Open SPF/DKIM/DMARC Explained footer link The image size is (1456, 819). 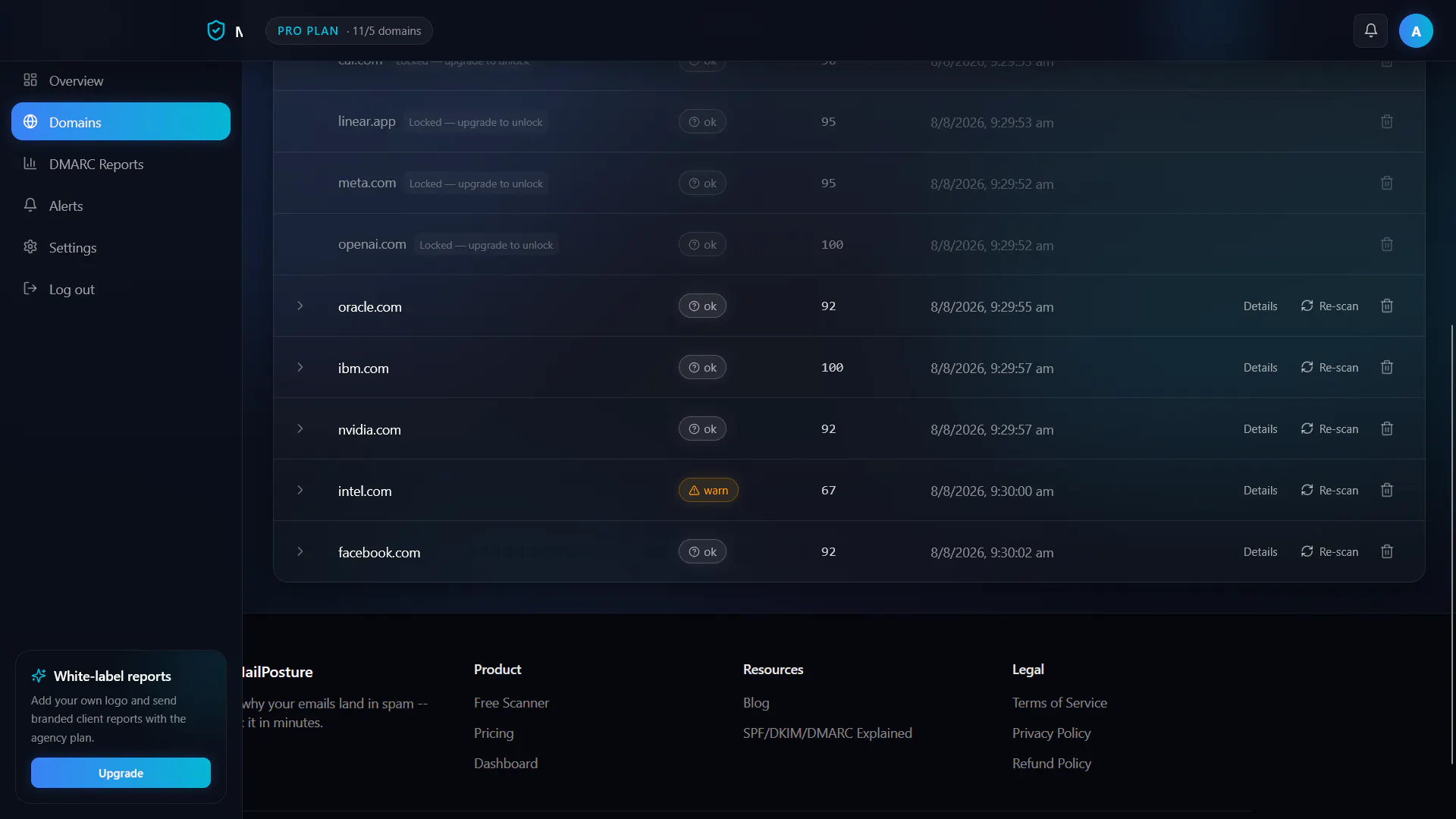pos(827,733)
